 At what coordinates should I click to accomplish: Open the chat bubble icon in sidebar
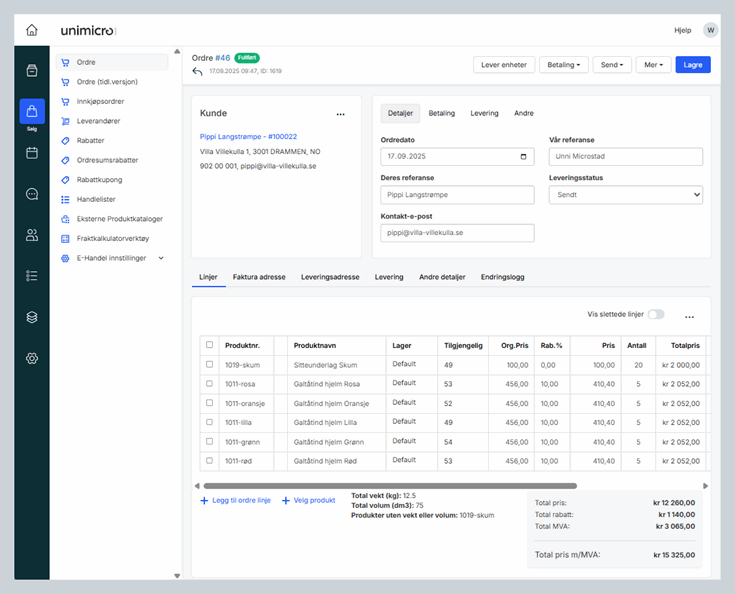point(32,194)
